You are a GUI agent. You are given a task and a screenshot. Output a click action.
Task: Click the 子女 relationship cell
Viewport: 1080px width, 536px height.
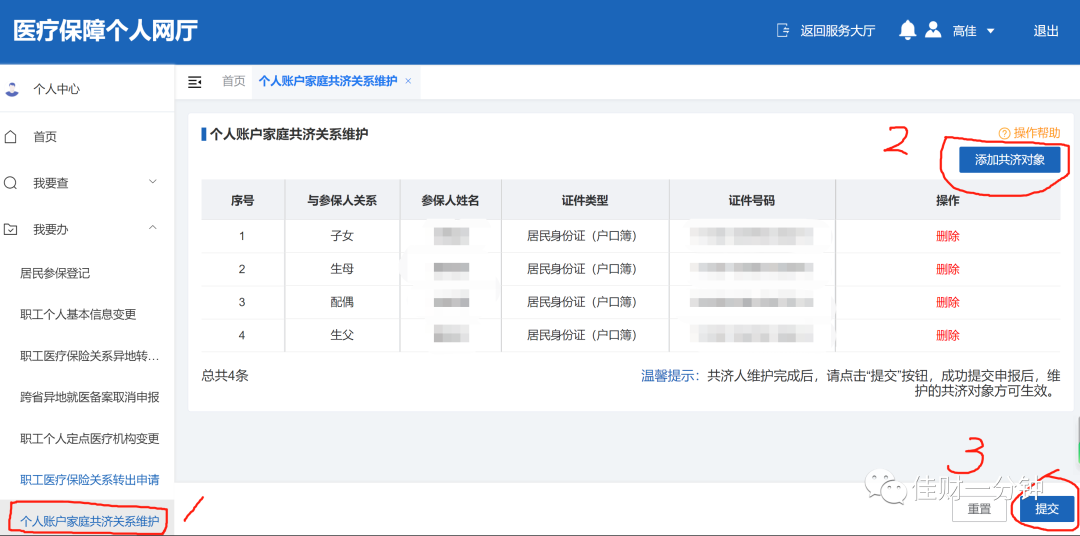click(342, 236)
